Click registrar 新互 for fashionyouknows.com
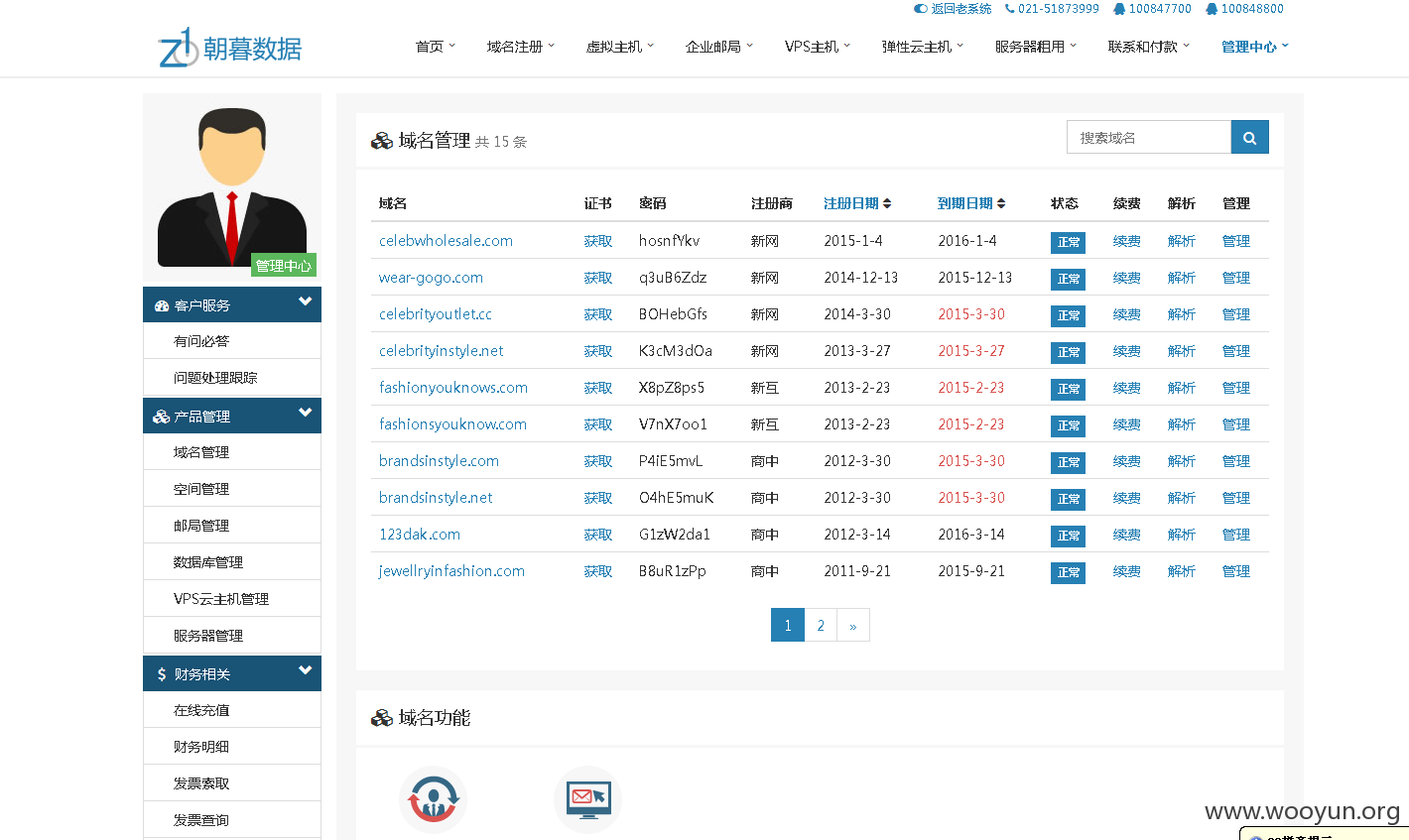The height and width of the screenshot is (840, 1409). click(765, 388)
